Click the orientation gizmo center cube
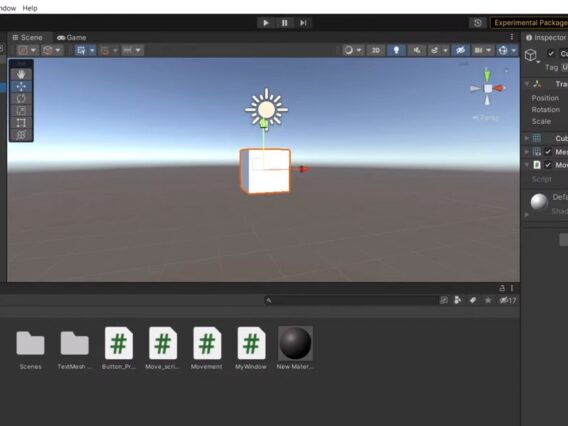The image size is (568, 426). (488, 88)
